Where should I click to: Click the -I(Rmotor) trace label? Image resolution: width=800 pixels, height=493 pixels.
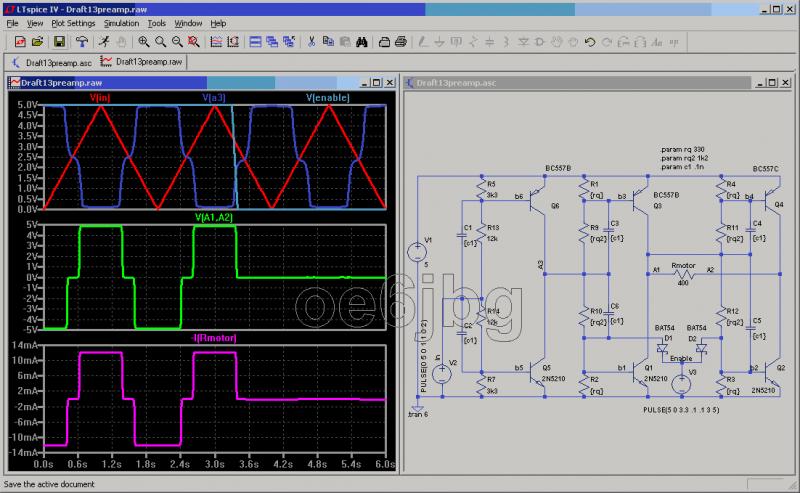[x=213, y=337]
